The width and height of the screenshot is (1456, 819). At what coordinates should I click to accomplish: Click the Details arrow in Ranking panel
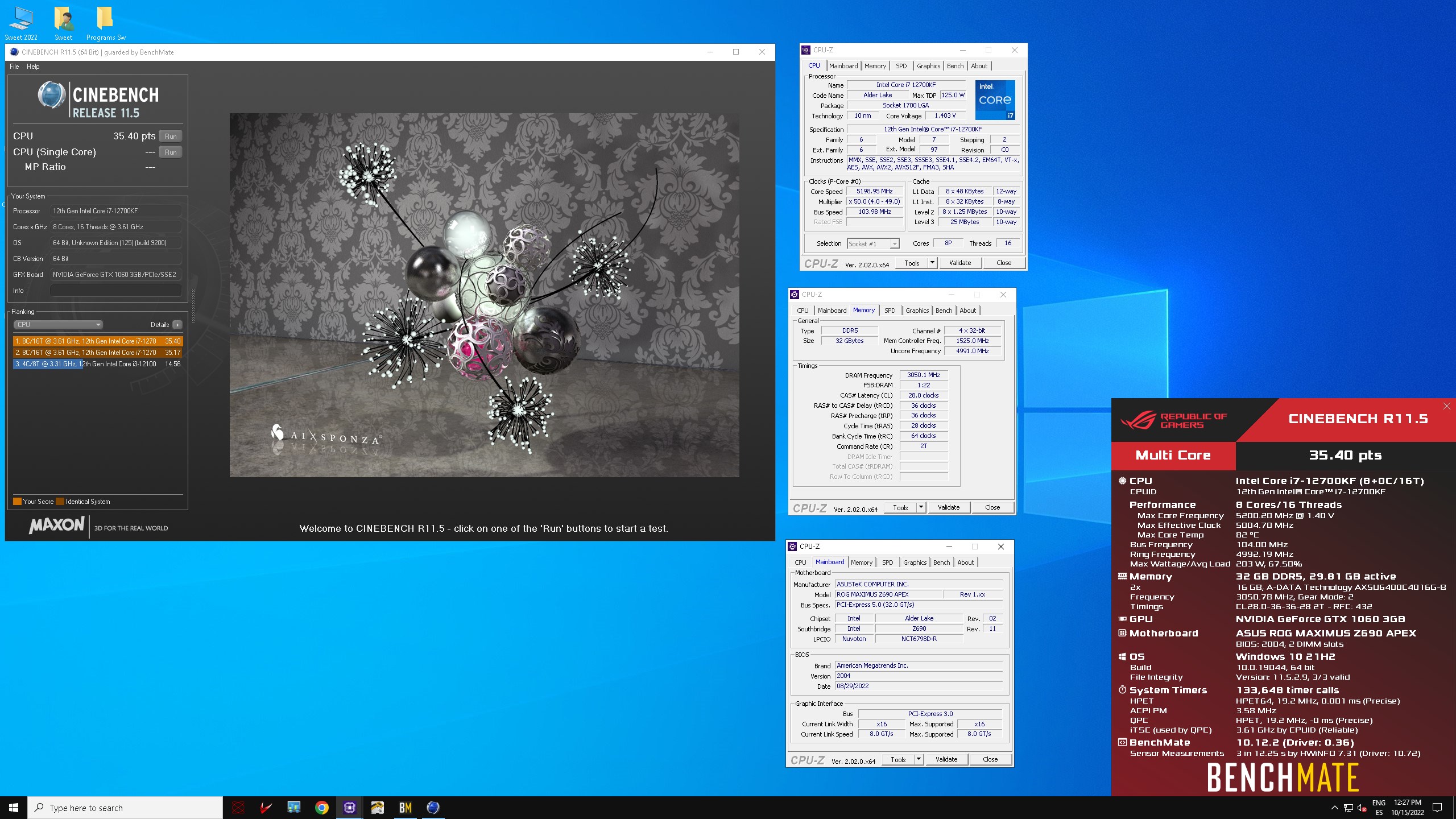[x=177, y=325]
